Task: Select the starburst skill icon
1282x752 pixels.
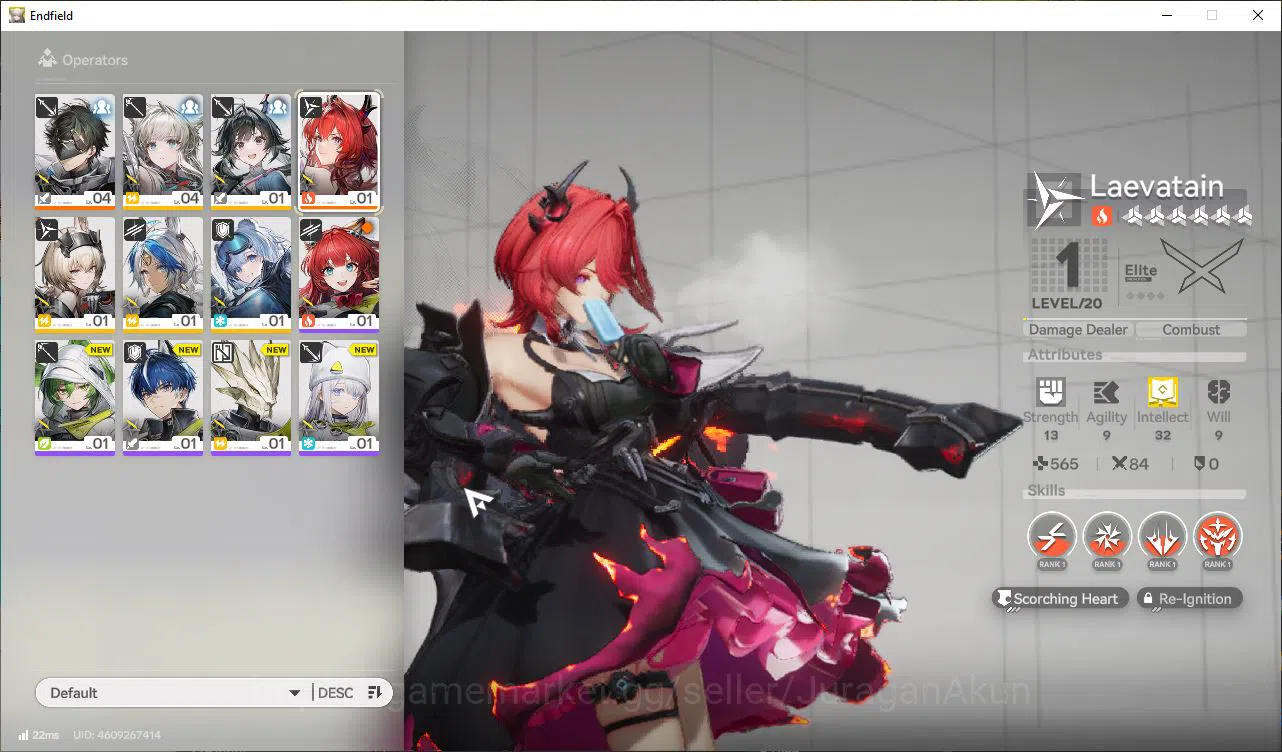Action: point(1107,537)
